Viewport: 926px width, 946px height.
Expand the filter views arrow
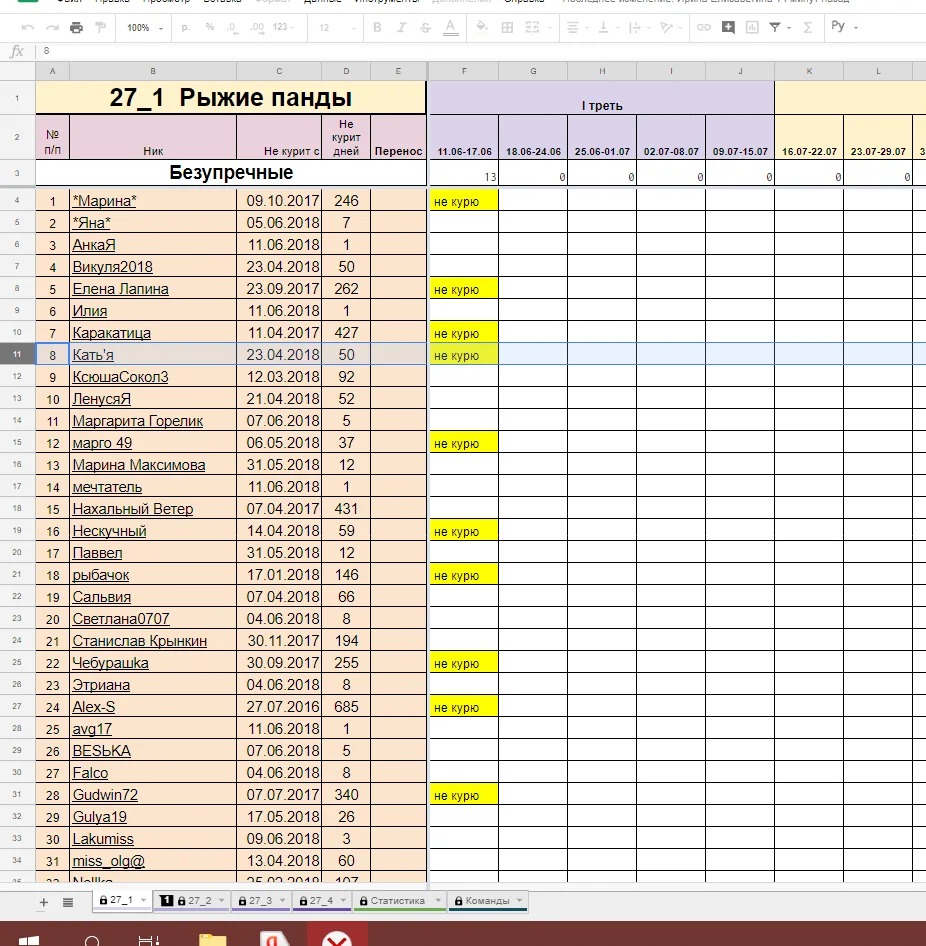click(x=789, y=28)
